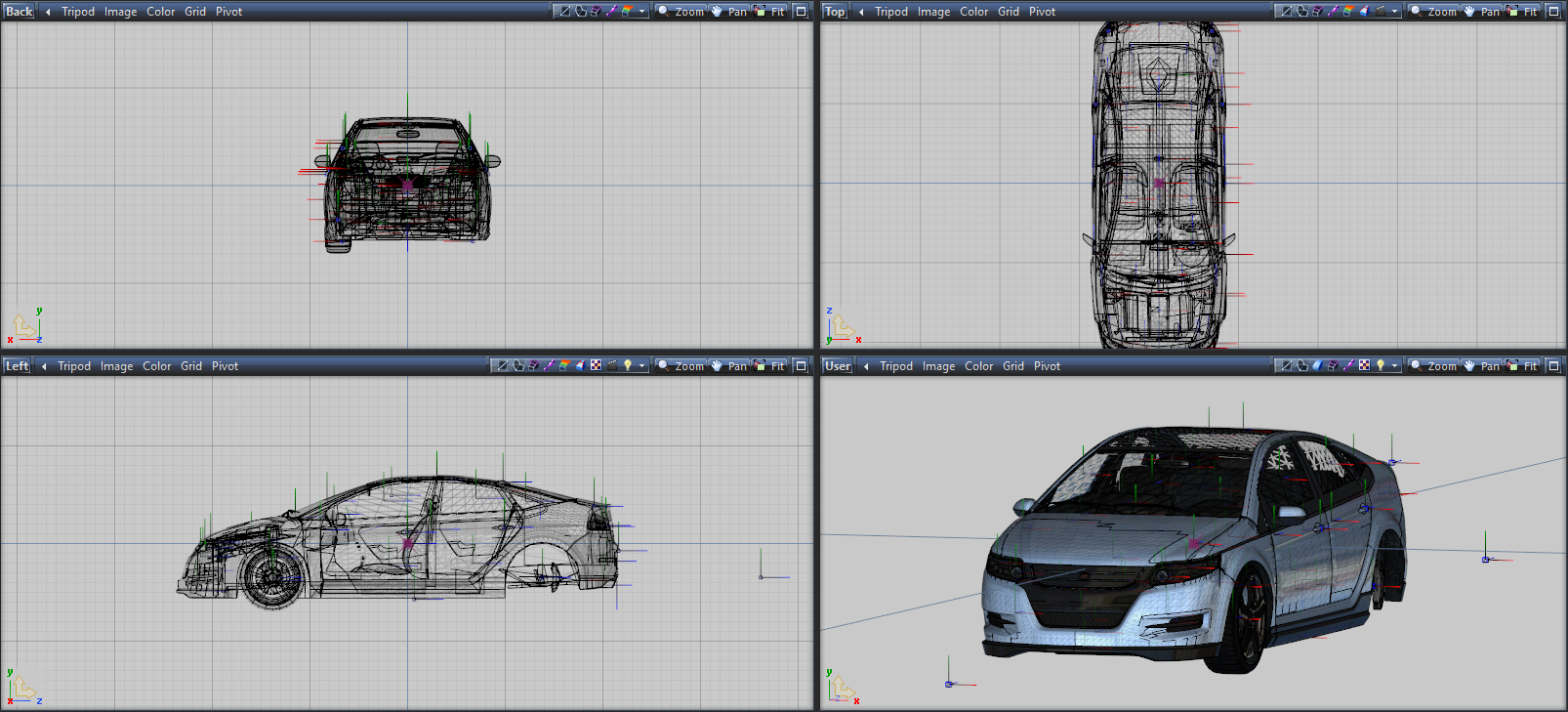Open the Tripod menu in the Top viewport

pyautogui.click(x=890, y=12)
